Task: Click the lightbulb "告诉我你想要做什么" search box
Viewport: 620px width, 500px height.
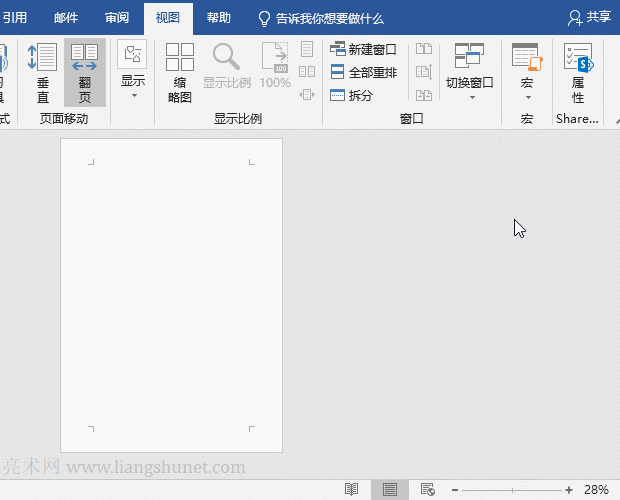Action: click(x=321, y=18)
